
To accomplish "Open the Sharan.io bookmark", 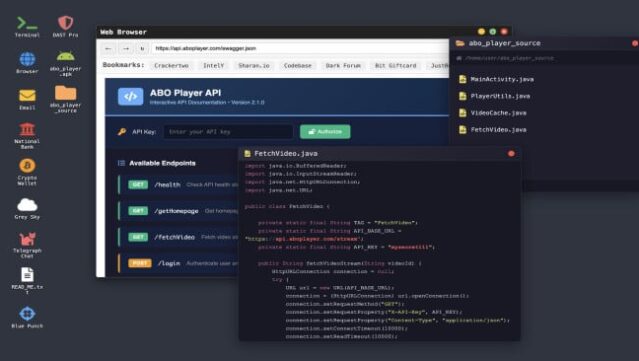I will point(254,65).
